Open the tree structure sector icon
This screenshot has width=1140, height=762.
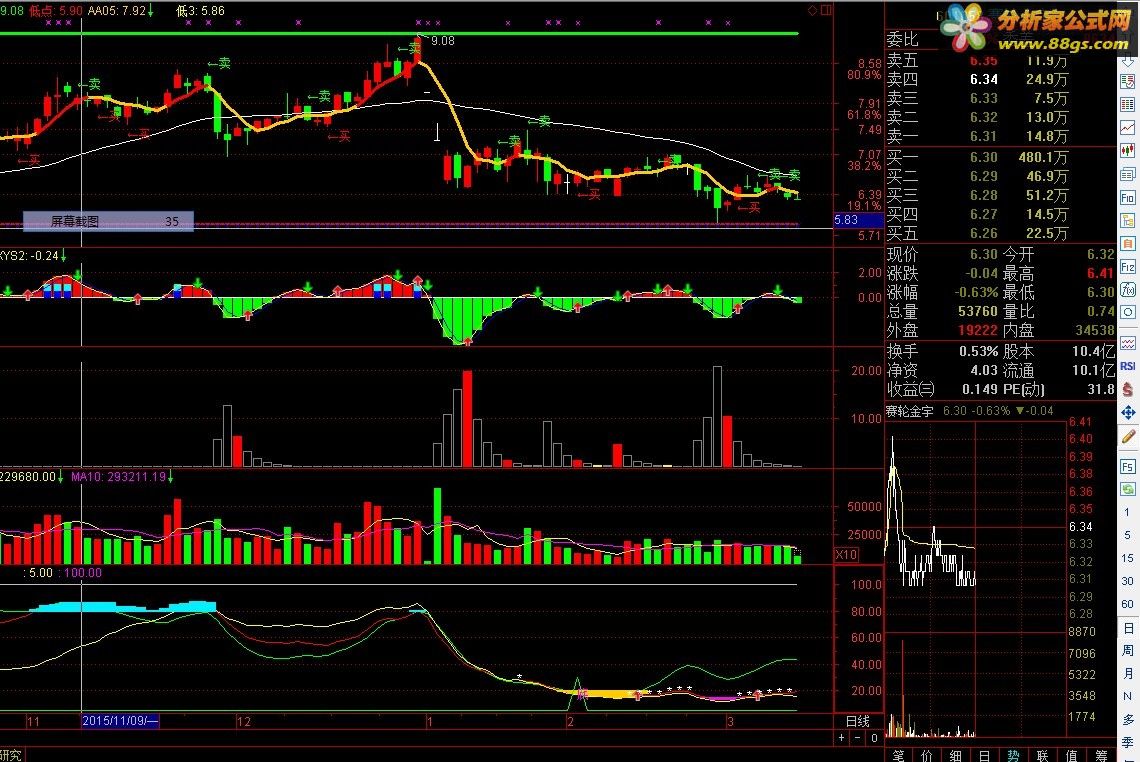click(x=1128, y=220)
